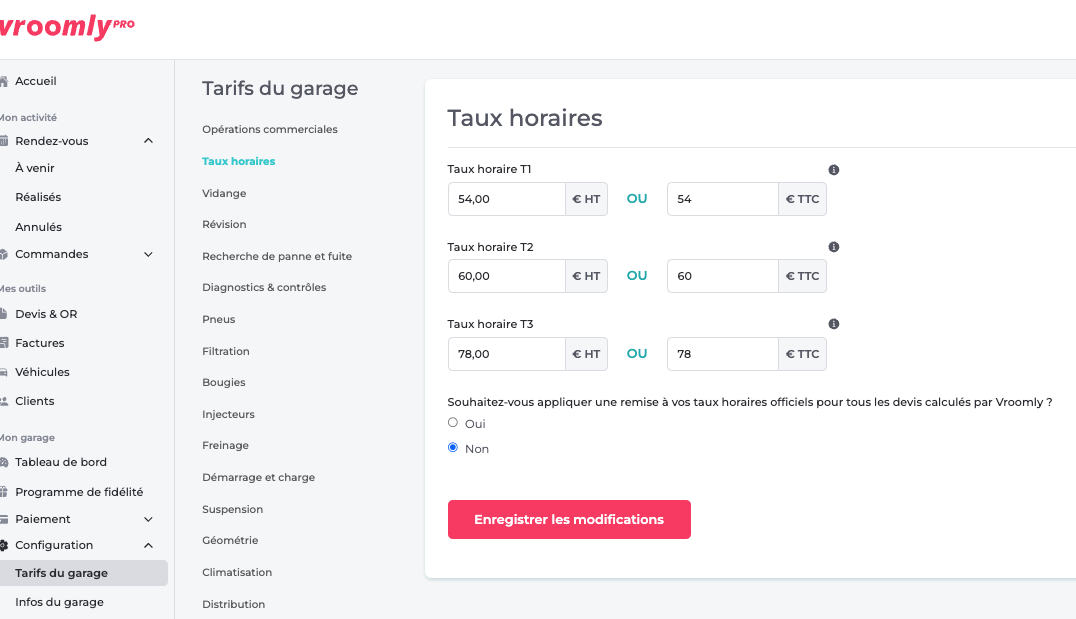The image size is (1076, 619).
Task: Click the Vroomly Pro logo
Action: [x=65, y=27]
